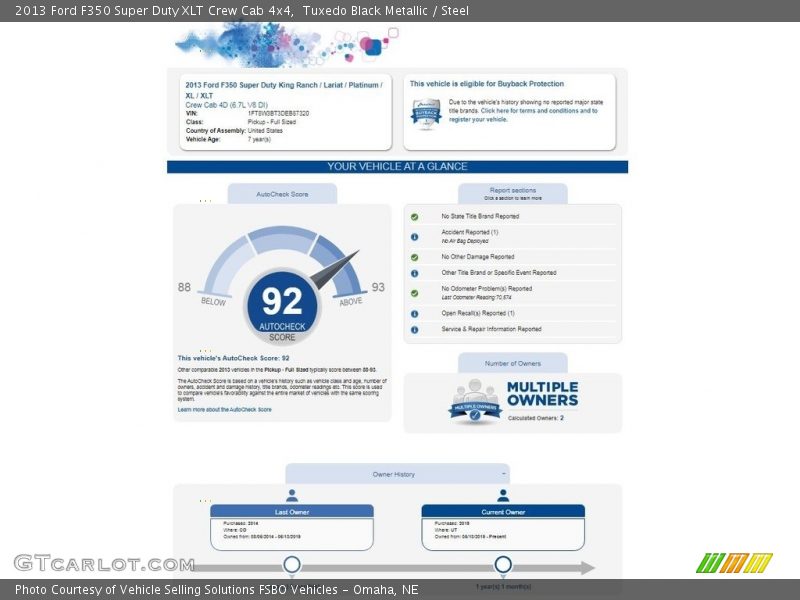
Task: Click the Buyback Protection shield badge
Action: pyautogui.click(x=427, y=114)
